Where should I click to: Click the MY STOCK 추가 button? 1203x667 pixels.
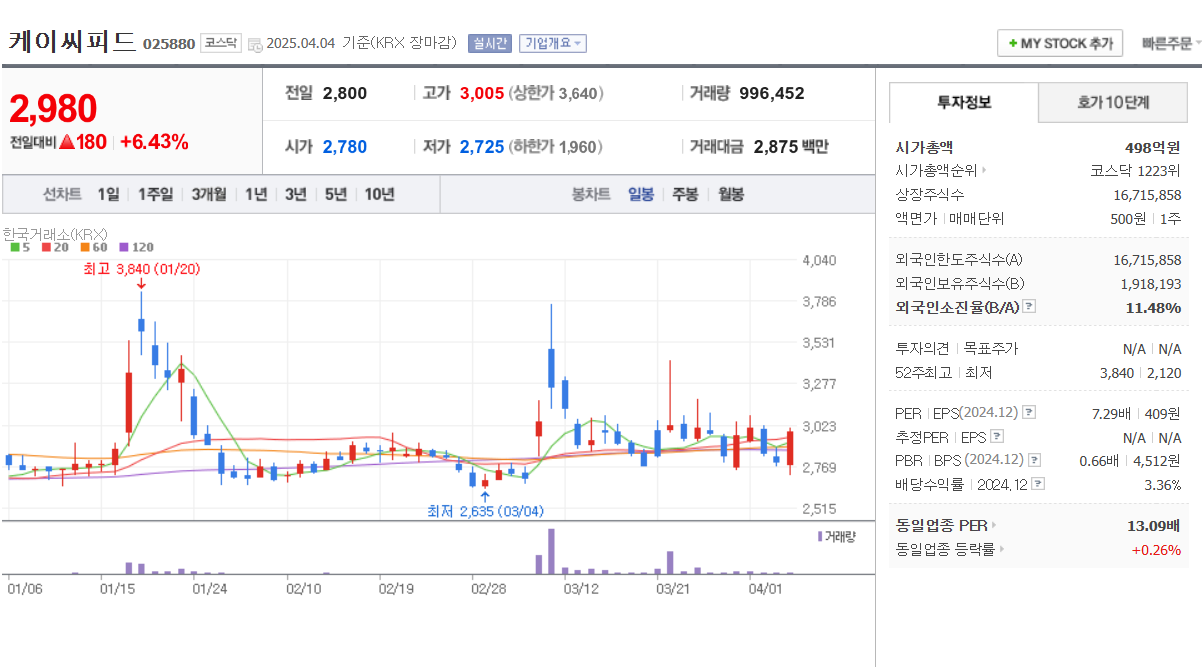coord(1060,44)
